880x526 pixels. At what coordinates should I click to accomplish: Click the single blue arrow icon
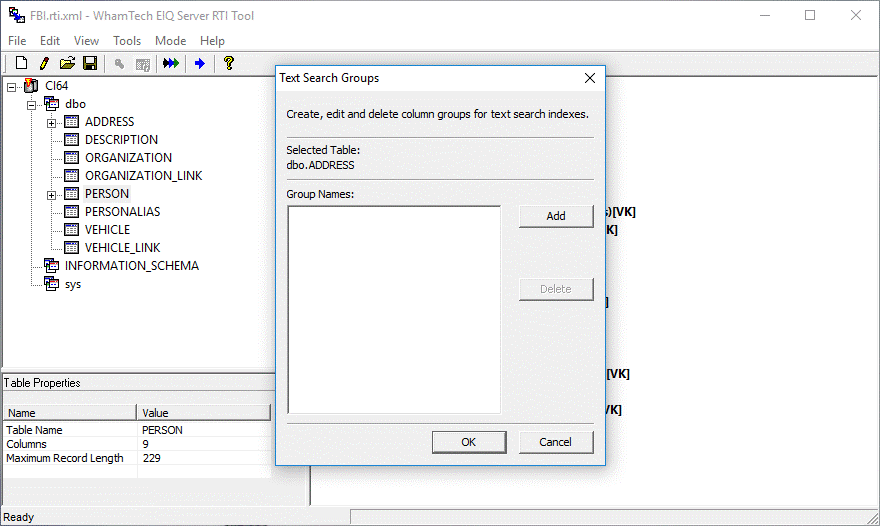(x=200, y=64)
